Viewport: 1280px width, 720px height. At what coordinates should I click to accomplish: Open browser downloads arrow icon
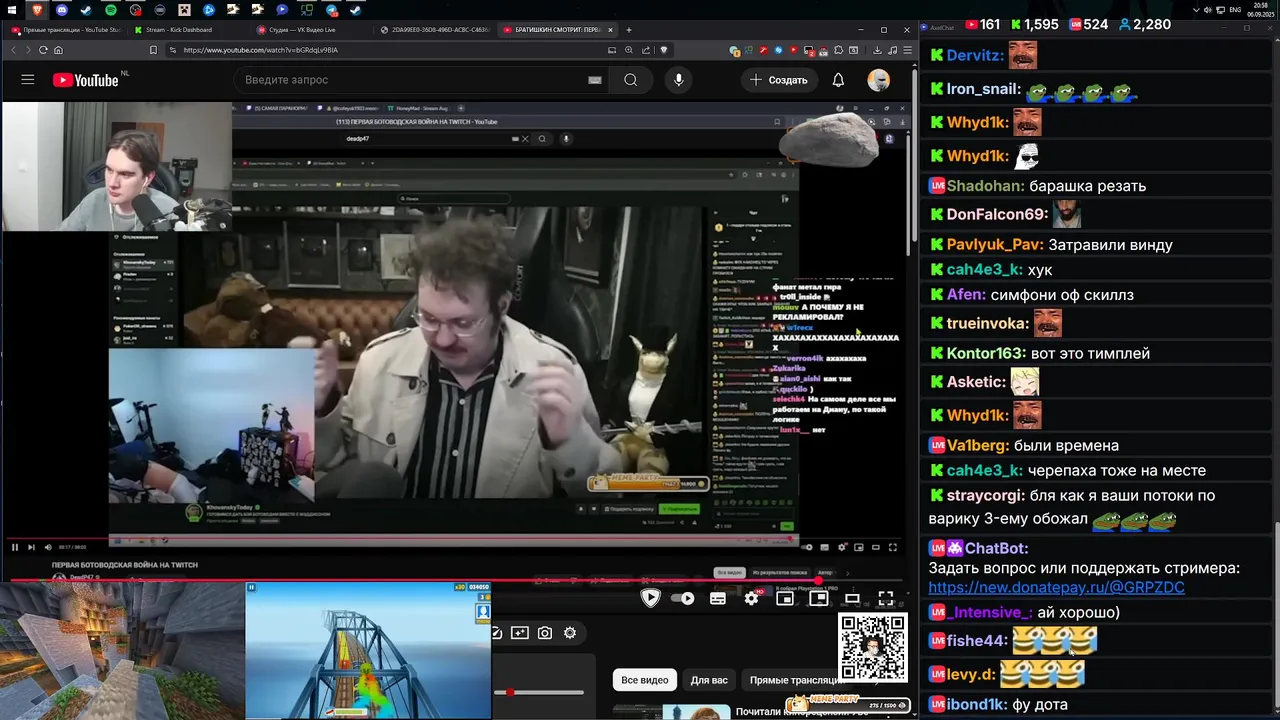point(877,50)
